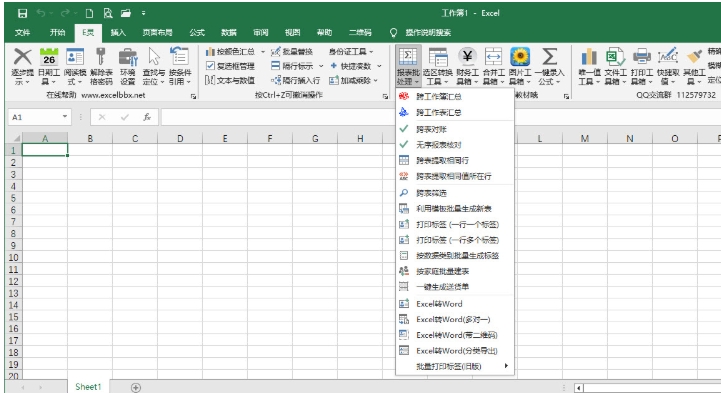The image size is (721, 393).
Task: Open the 打印工具箱 printer icon
Action: coord(641,57)
